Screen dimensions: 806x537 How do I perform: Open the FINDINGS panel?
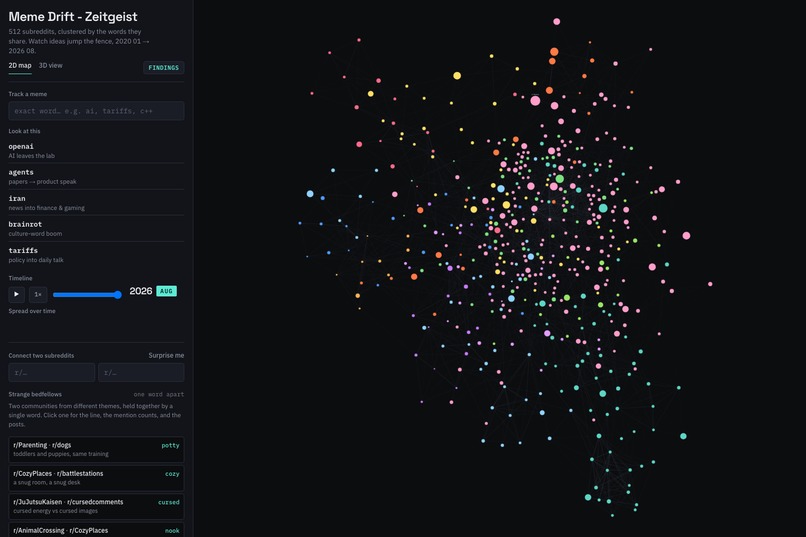[x=163, y=67]
